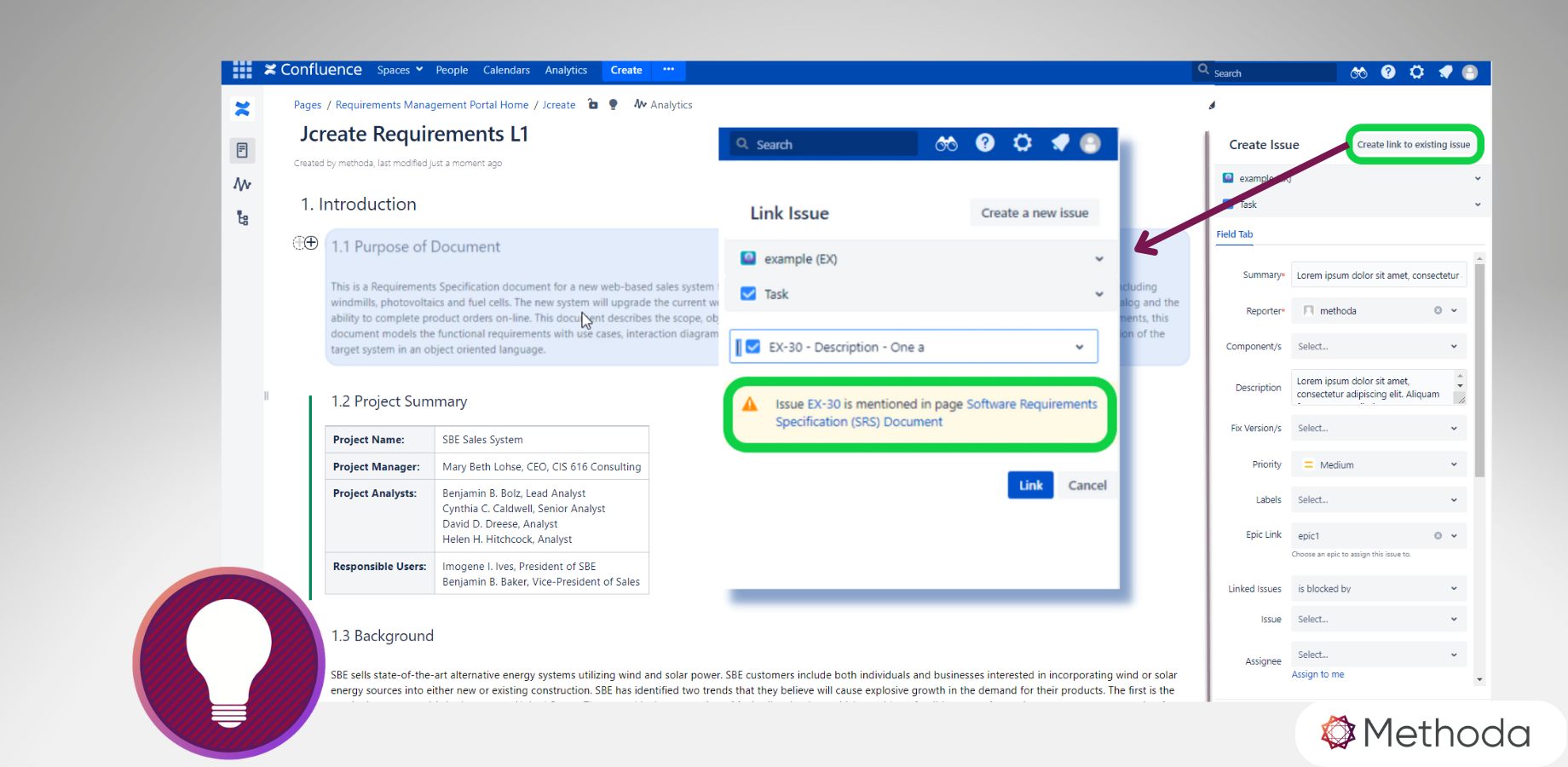Click notifications icon in Link Issue dialog header
Image resolution: width=1568 pixels, height=767 pixels.
click(1060, 143)
